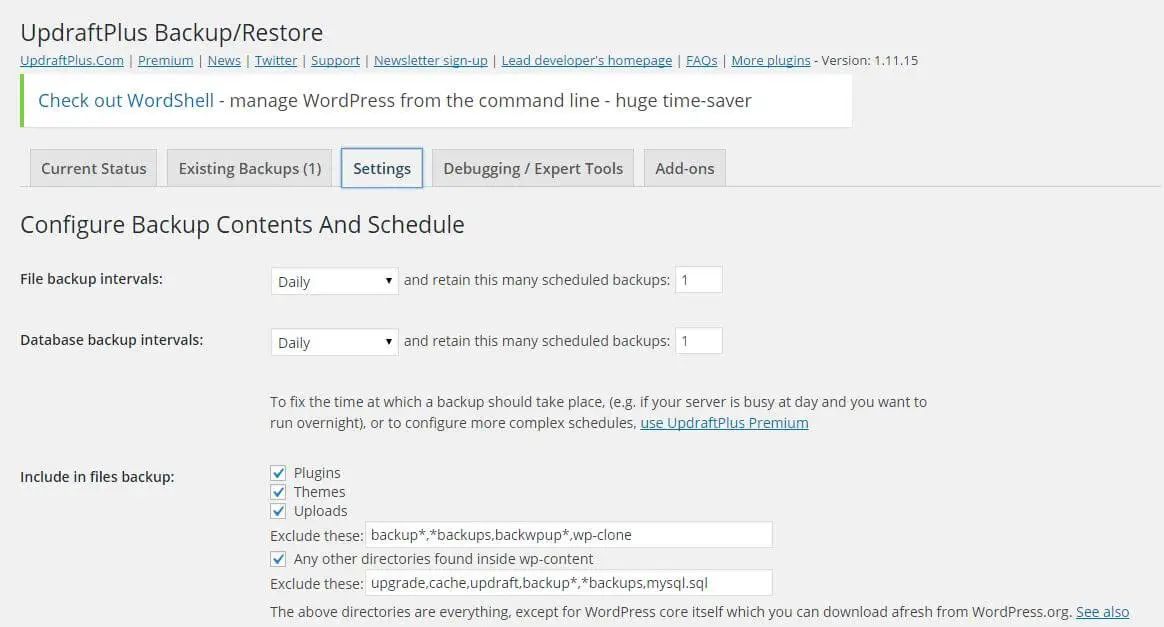Open the Existing Backups tab
Image resolution: width=1164 pixels, height=627 pixels.
248,168
